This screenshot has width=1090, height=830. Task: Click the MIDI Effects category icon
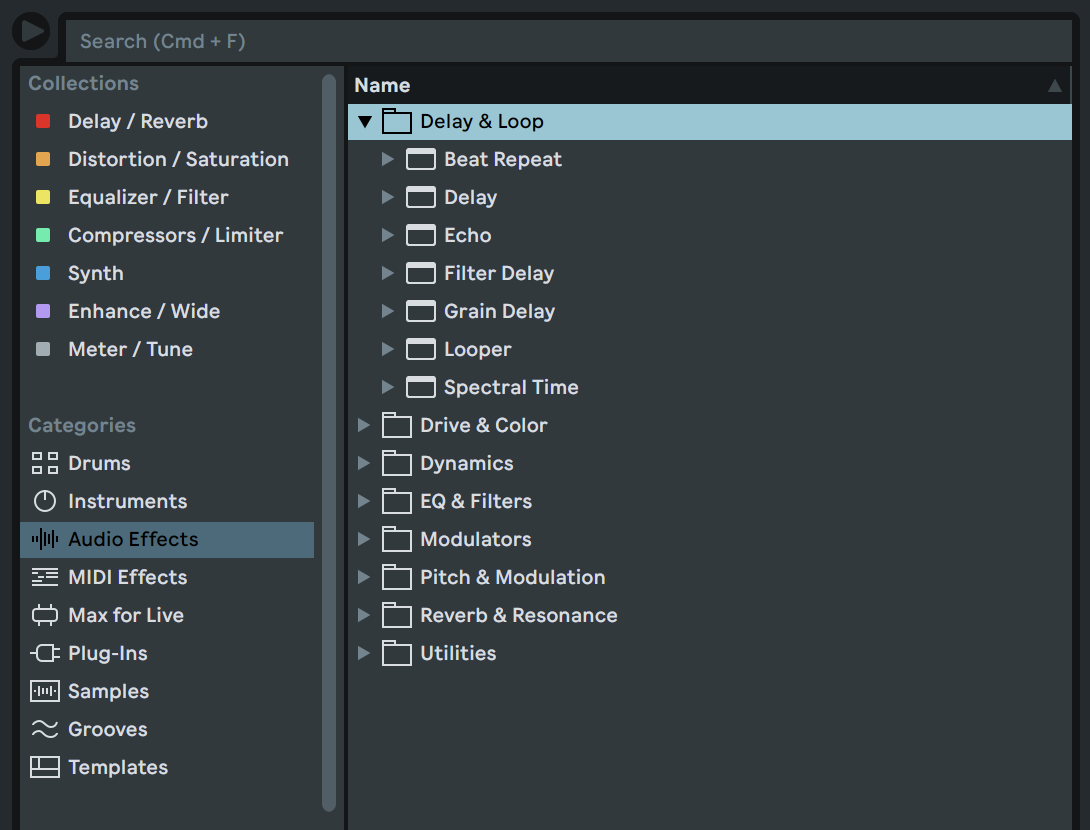pos(44,577)
